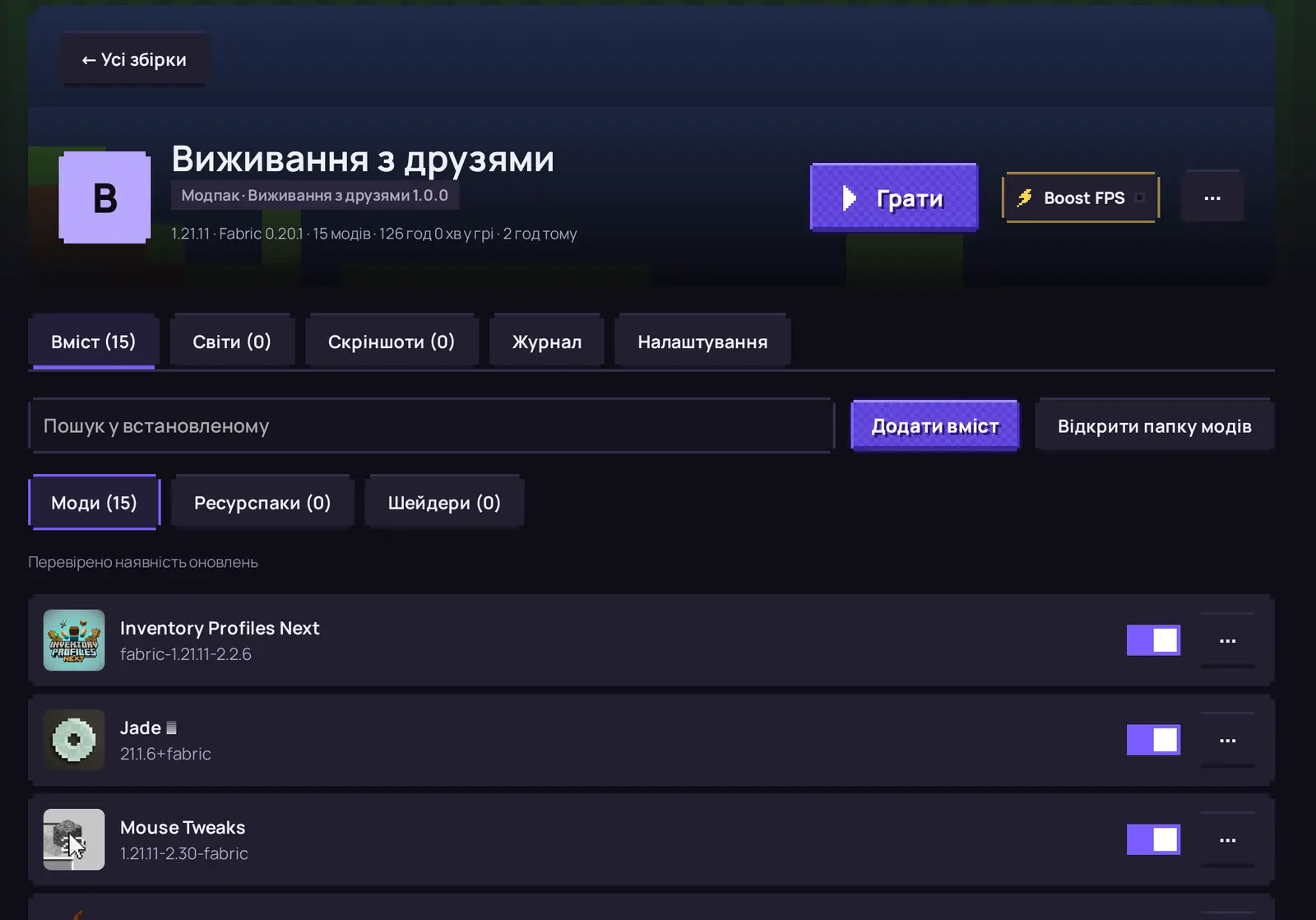Screen dimensions: 1316x920
Task: Switch to the Світи (0) tab
Action: click(x=232, y=342)
